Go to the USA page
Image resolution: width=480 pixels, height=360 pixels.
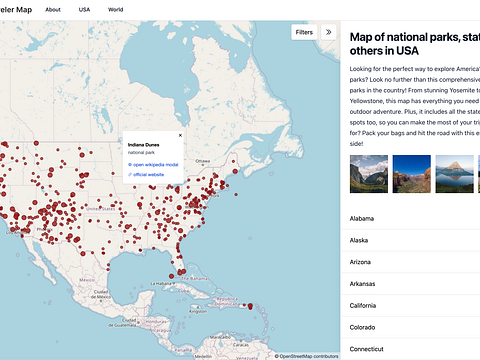pos(84,10)
